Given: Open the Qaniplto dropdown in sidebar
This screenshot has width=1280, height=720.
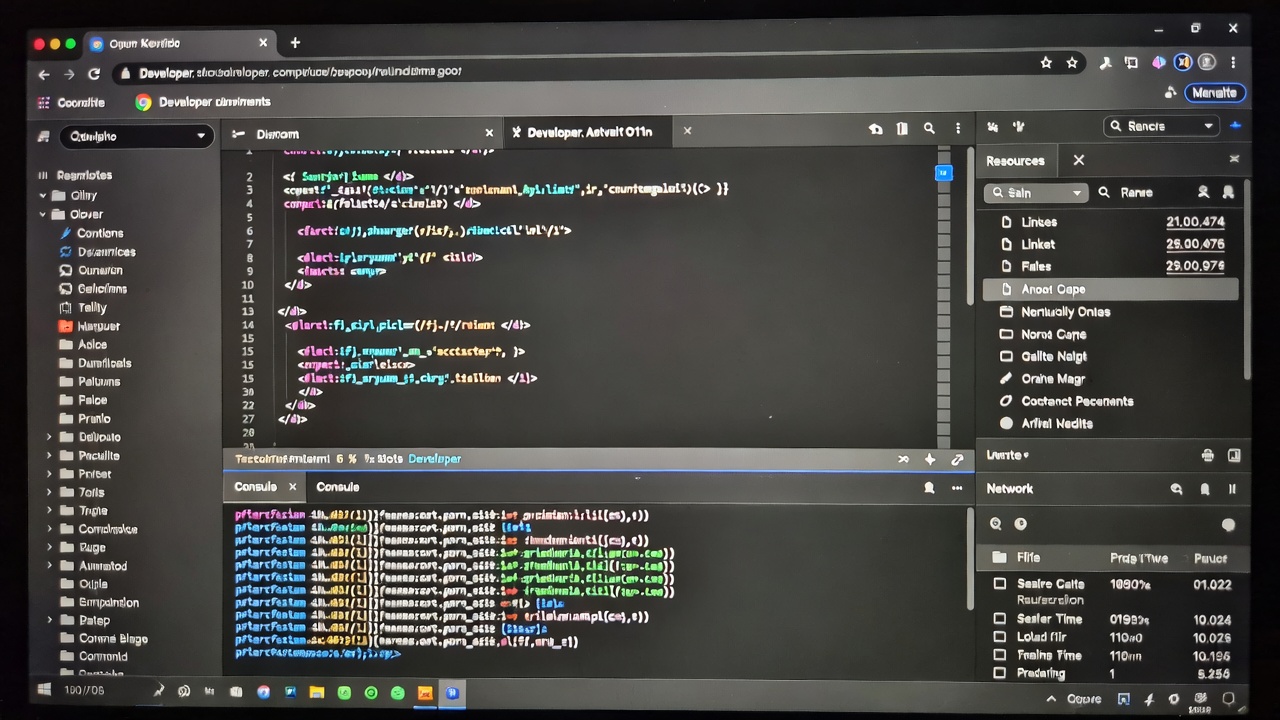Looking at the screenshot, I should (x=137, y=136).
